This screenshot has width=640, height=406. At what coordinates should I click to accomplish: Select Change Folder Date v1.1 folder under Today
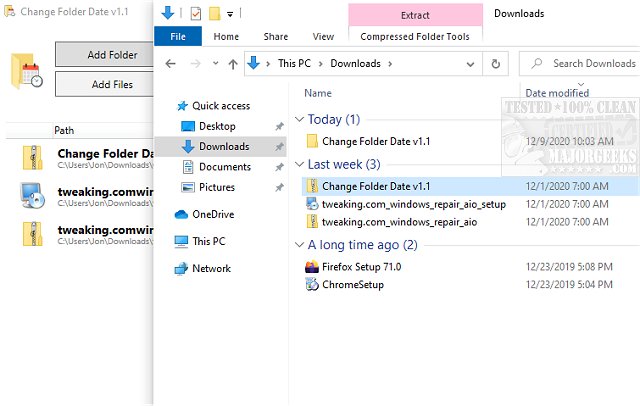tap(376, 142)
